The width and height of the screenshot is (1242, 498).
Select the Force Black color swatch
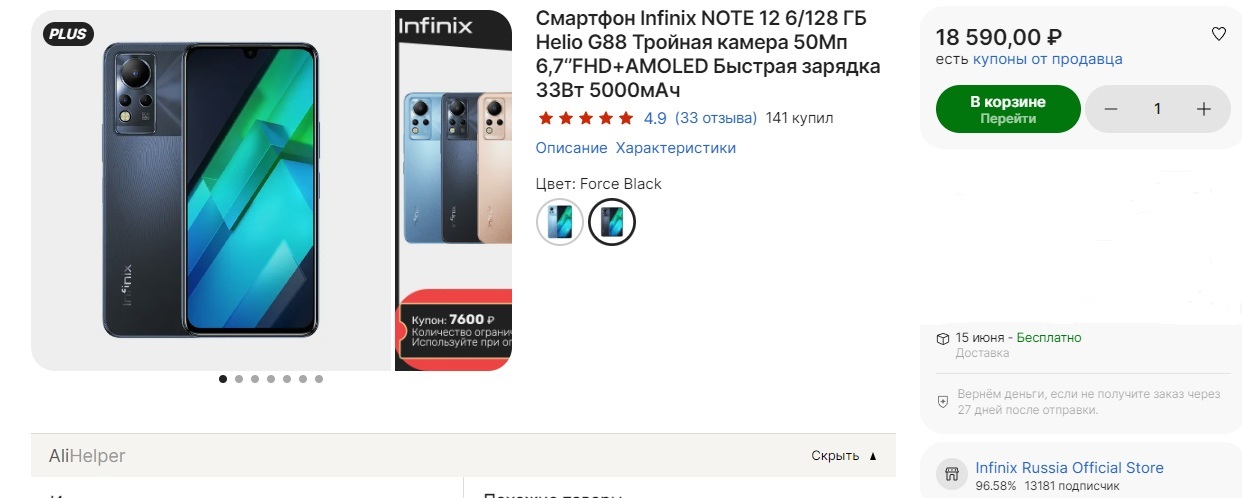coord(611,222)
